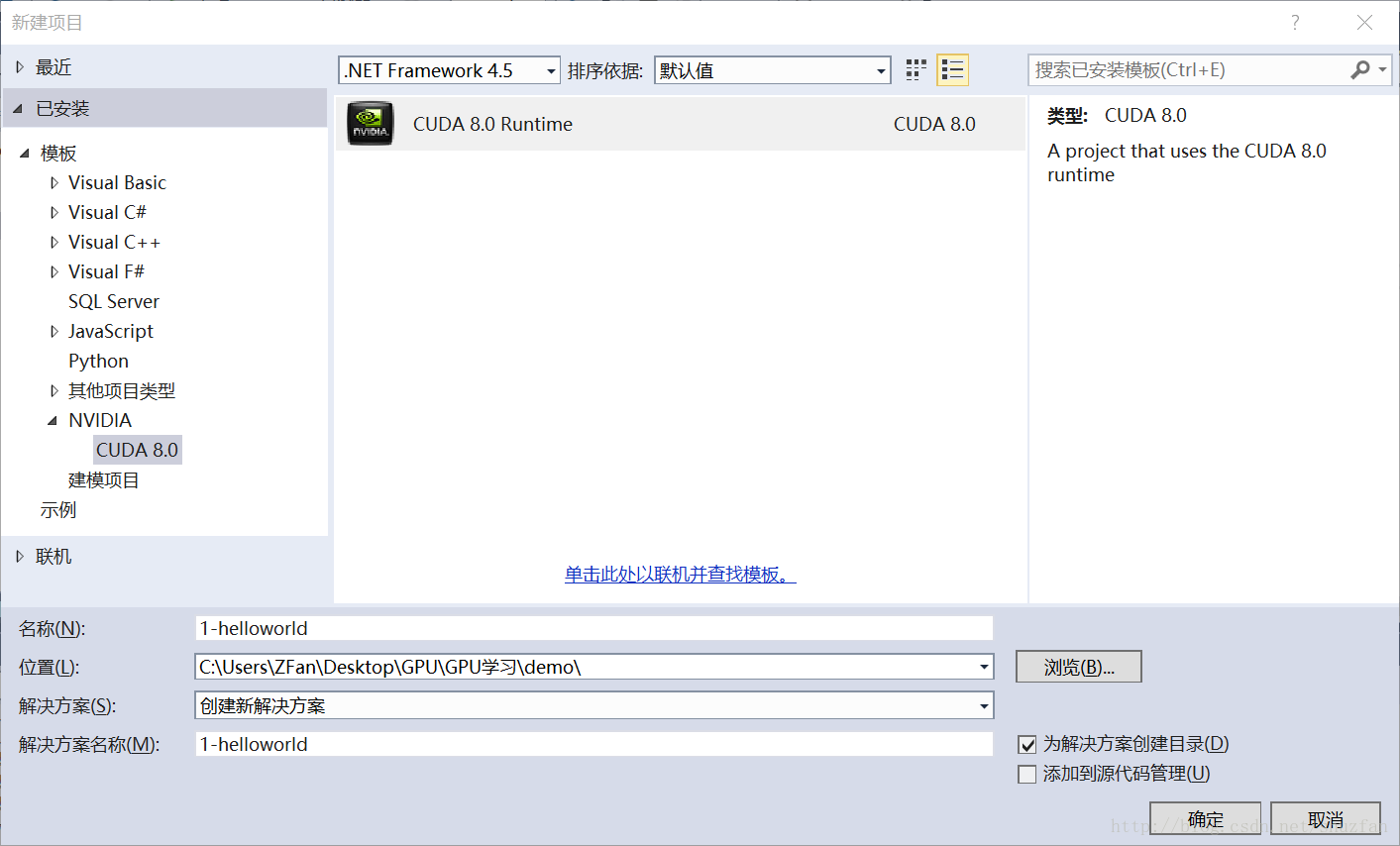This screenshot has height=846, width=1400.
Task: Click the help question mark icon
Action: (1294, 23)
